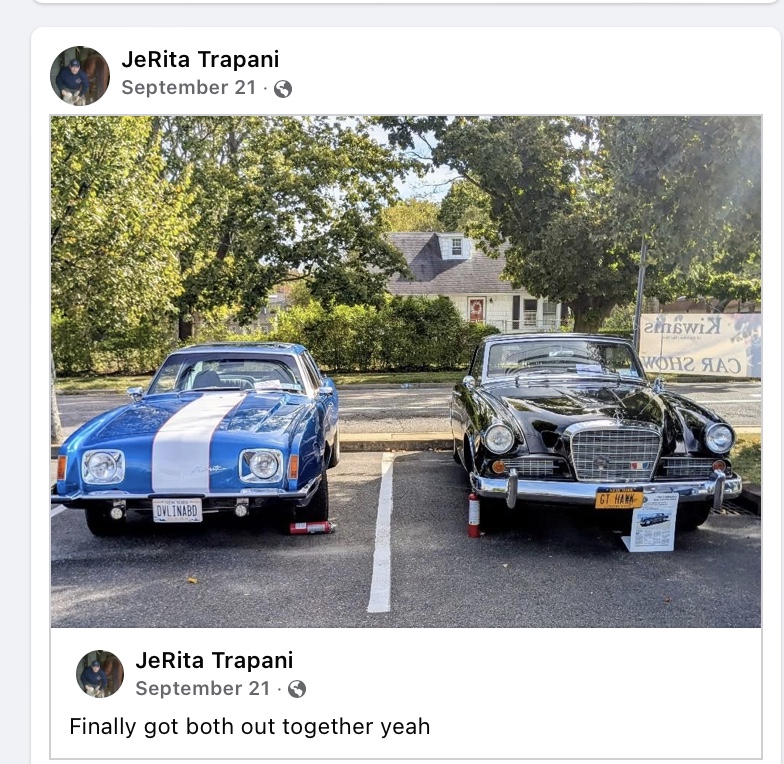Click the shared post's globe privacy icon

point(297,690)
